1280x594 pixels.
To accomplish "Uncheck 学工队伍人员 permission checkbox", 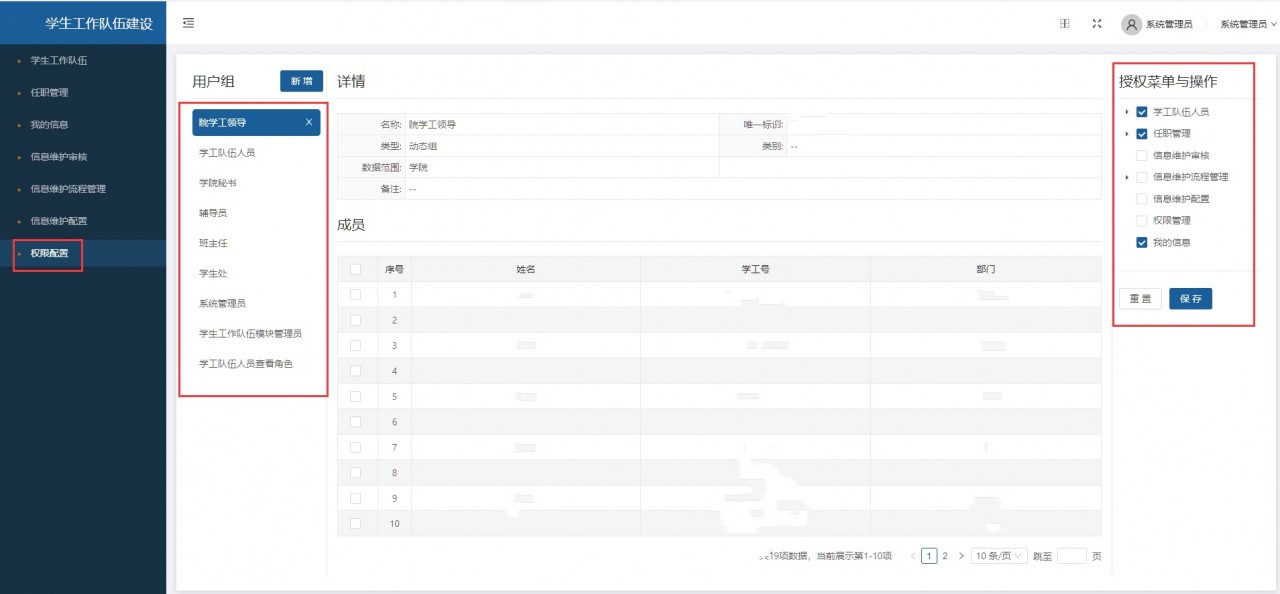I will [1142, 112].
